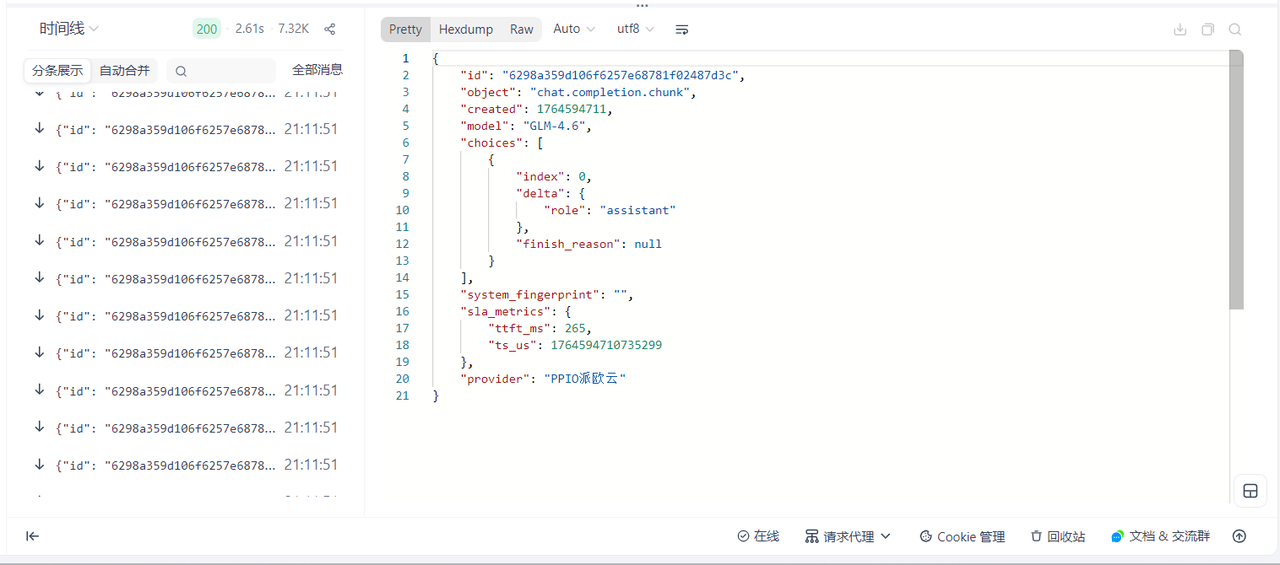This screenshot has width=1280, height=565.
Task: Switch to the Pretty view tab
Action: click(x=405, y=29)
